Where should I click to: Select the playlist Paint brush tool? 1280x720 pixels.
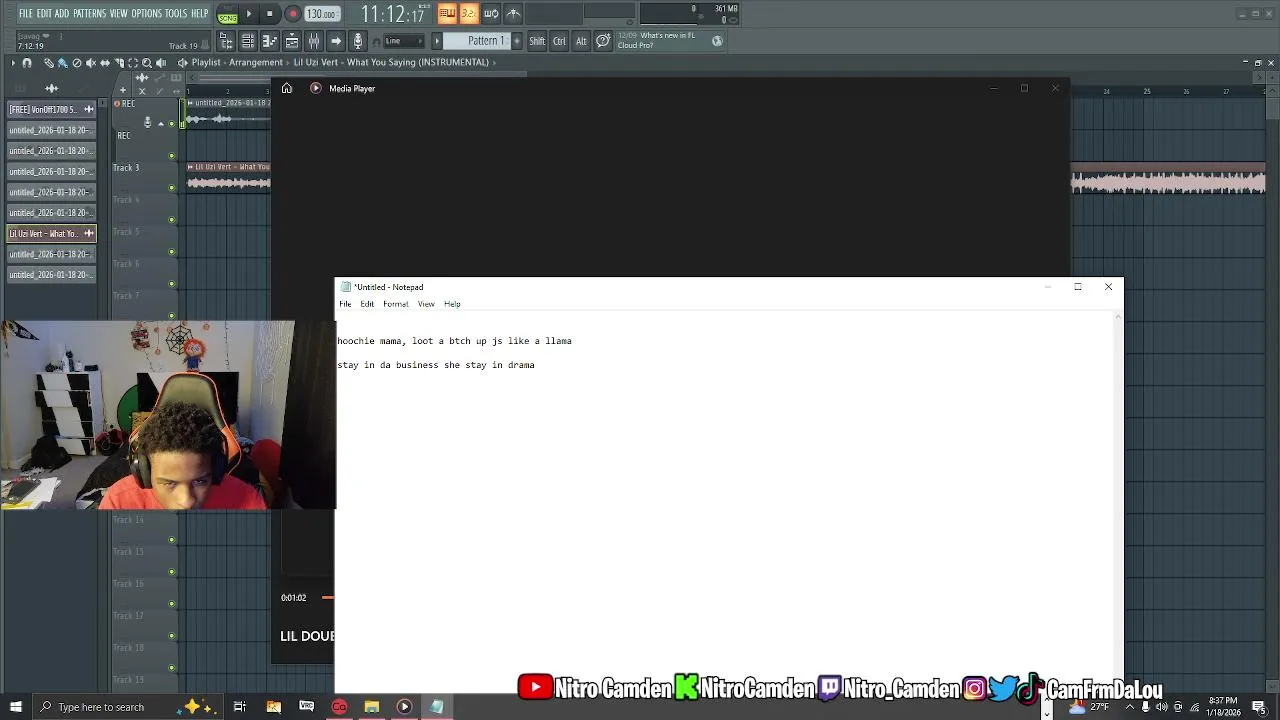(62, 63)
